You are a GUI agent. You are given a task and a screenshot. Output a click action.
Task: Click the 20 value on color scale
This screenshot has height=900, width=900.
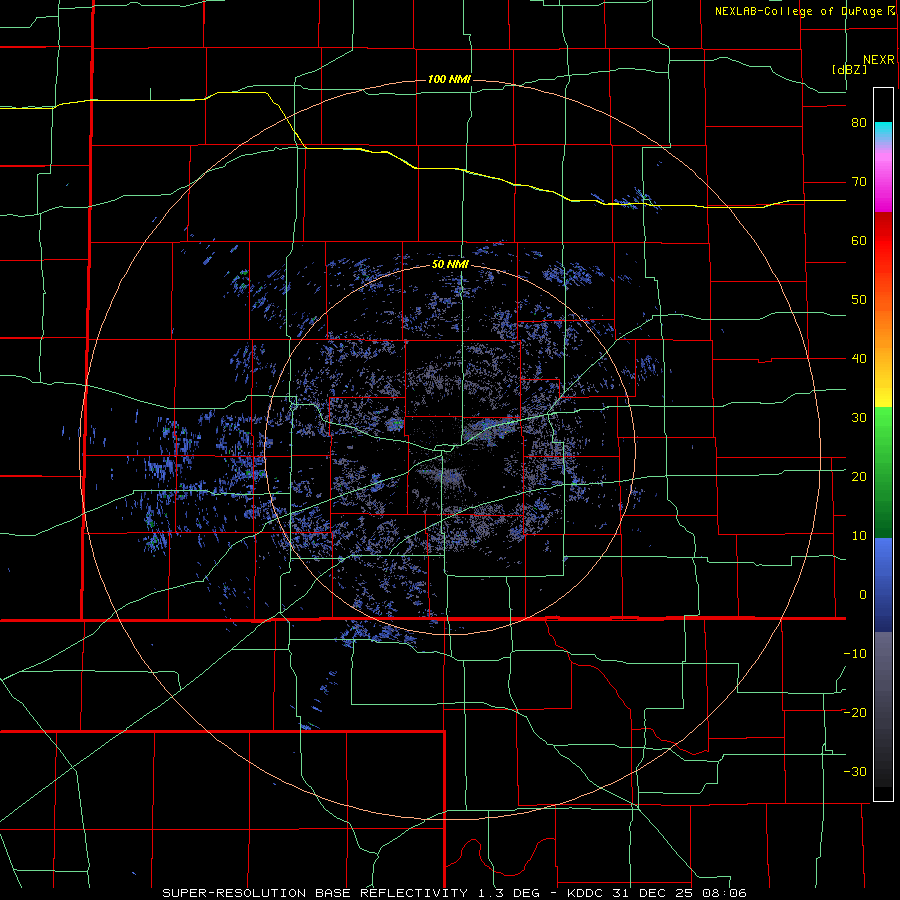[859, 477]
